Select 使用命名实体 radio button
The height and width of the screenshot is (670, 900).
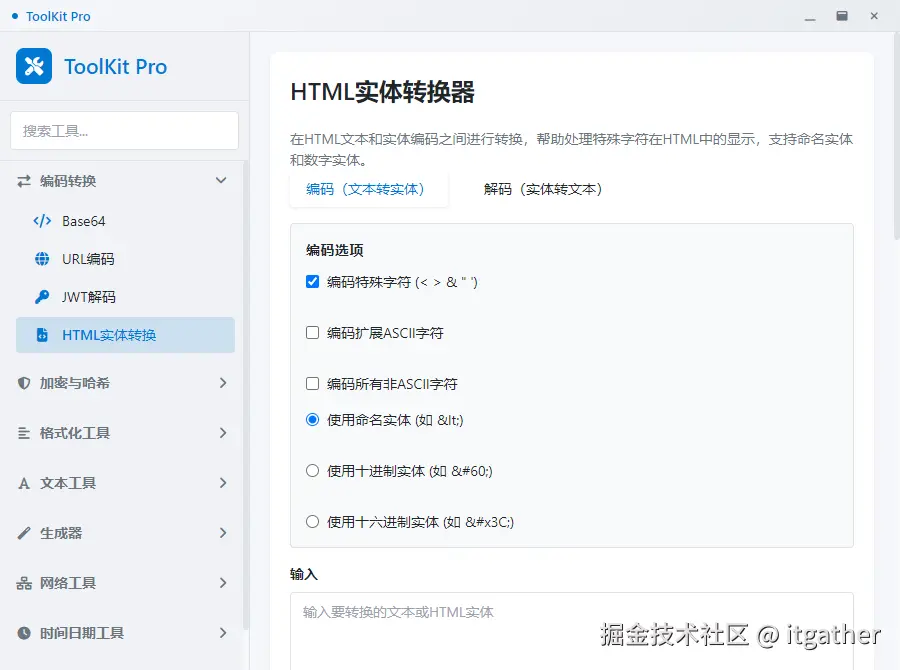coord(312,420)
